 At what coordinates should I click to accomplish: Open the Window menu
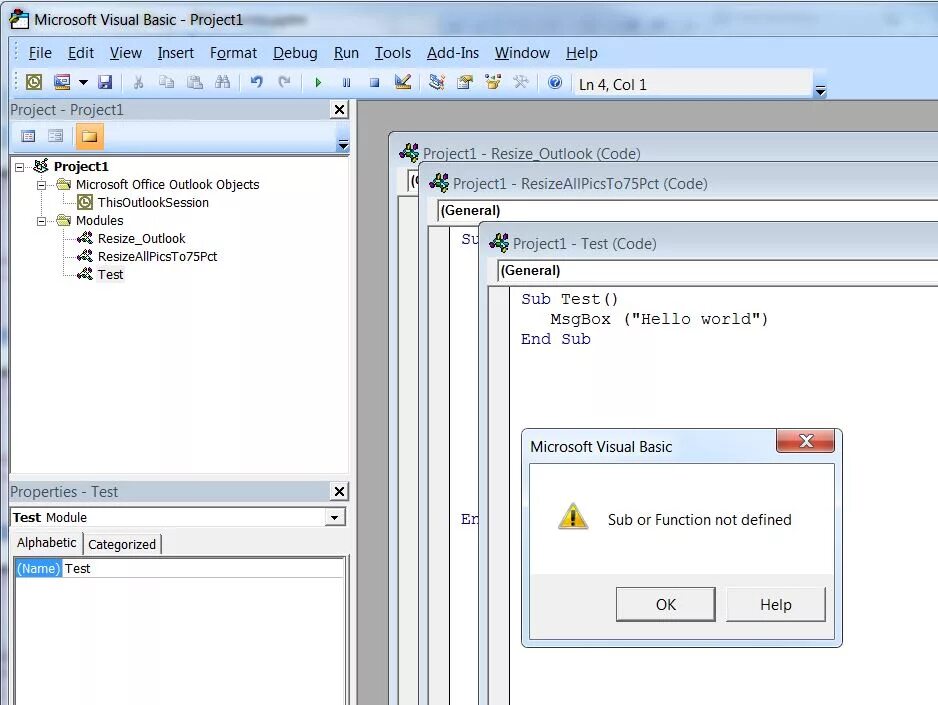pos(522,53)
